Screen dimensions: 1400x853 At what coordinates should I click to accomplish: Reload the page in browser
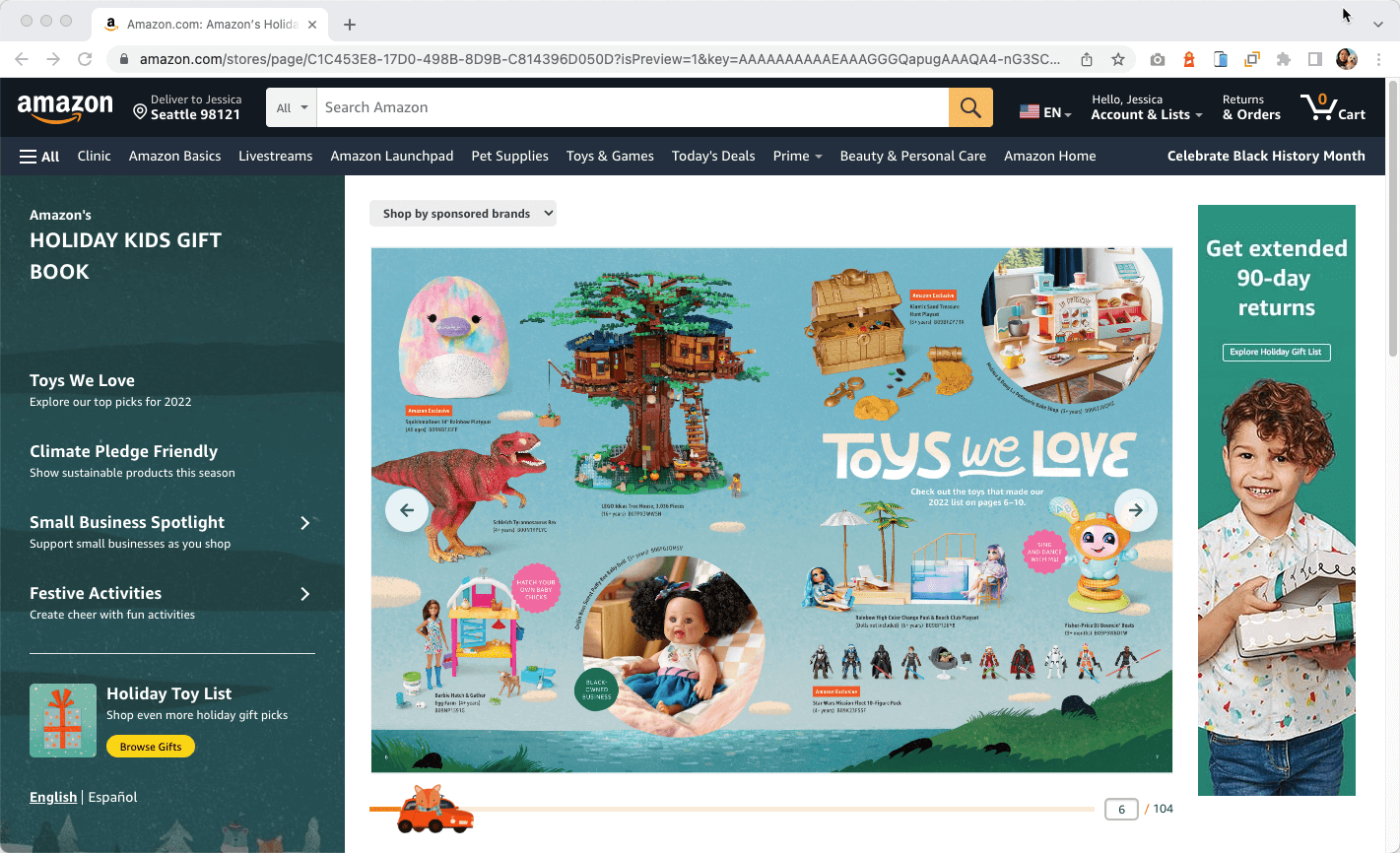(85, 59)
